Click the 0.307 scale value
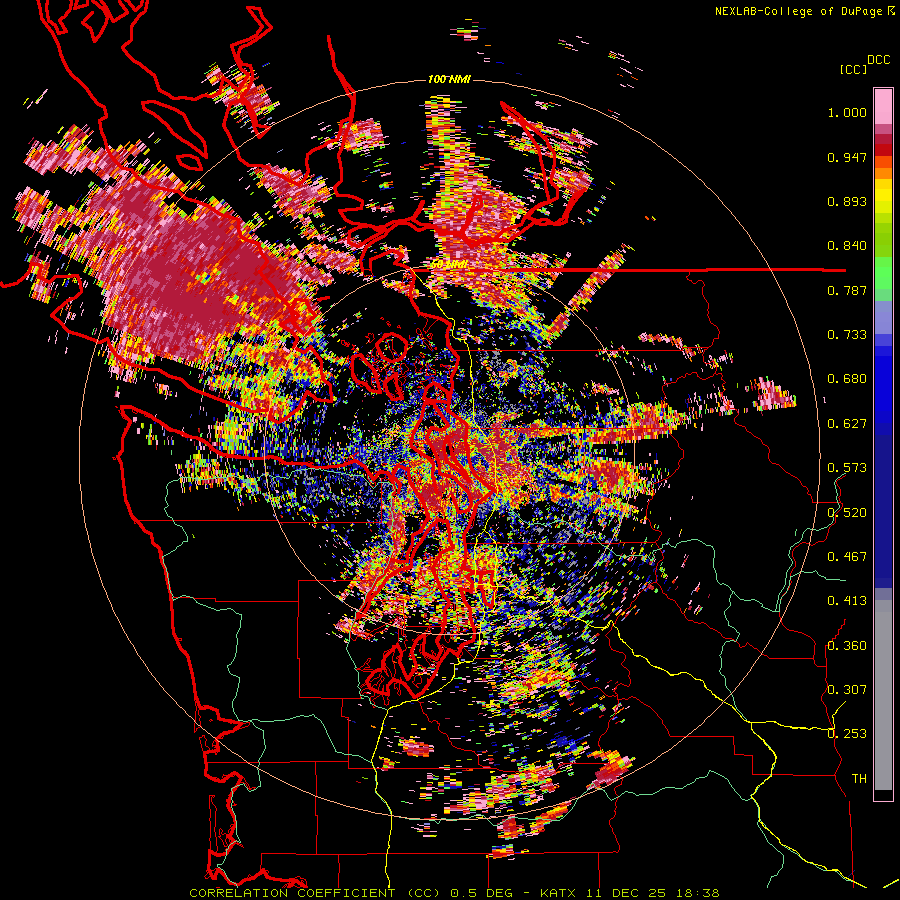Image resolution: width=900 pixels, height=900 pixels. [x=847, y=690]
